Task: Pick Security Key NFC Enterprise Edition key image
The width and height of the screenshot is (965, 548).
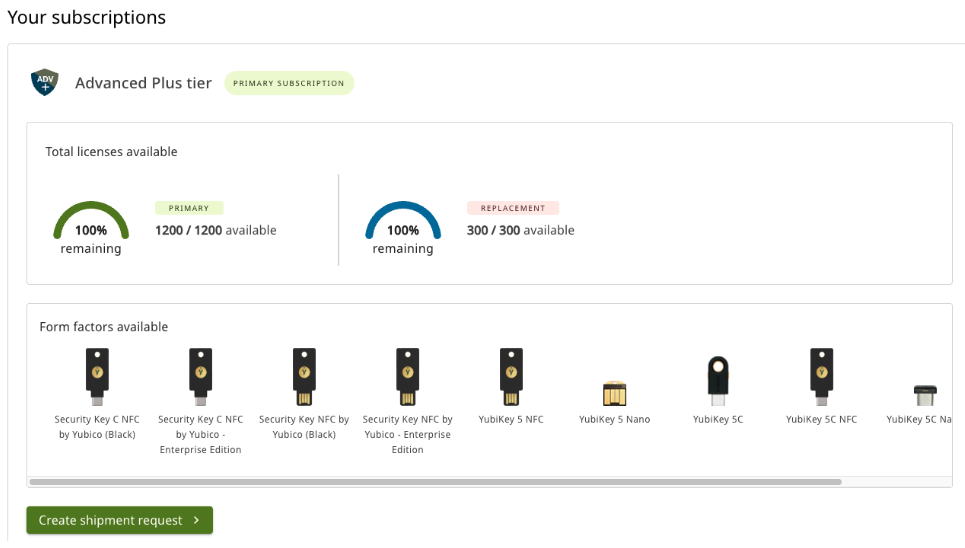Action: [x=407, y=377]
